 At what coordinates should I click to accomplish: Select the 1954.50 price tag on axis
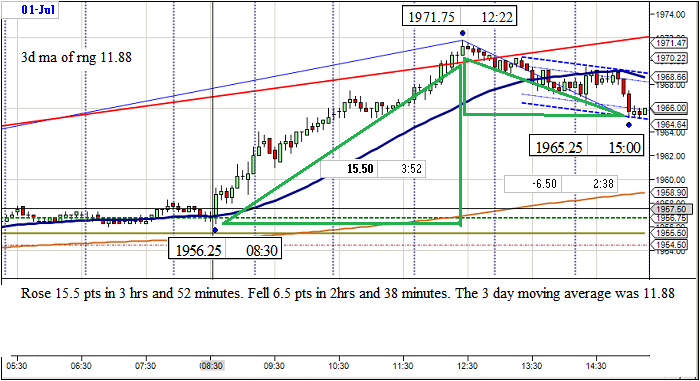670,245
